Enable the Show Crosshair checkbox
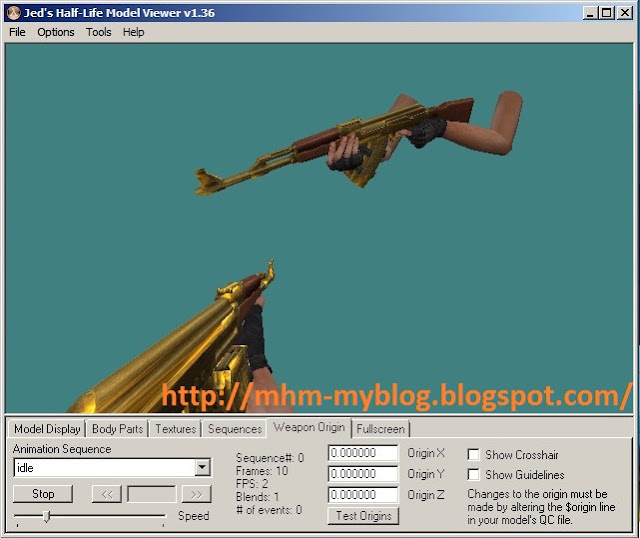Screen dimensions: 640x538 [x=473, y=454]
